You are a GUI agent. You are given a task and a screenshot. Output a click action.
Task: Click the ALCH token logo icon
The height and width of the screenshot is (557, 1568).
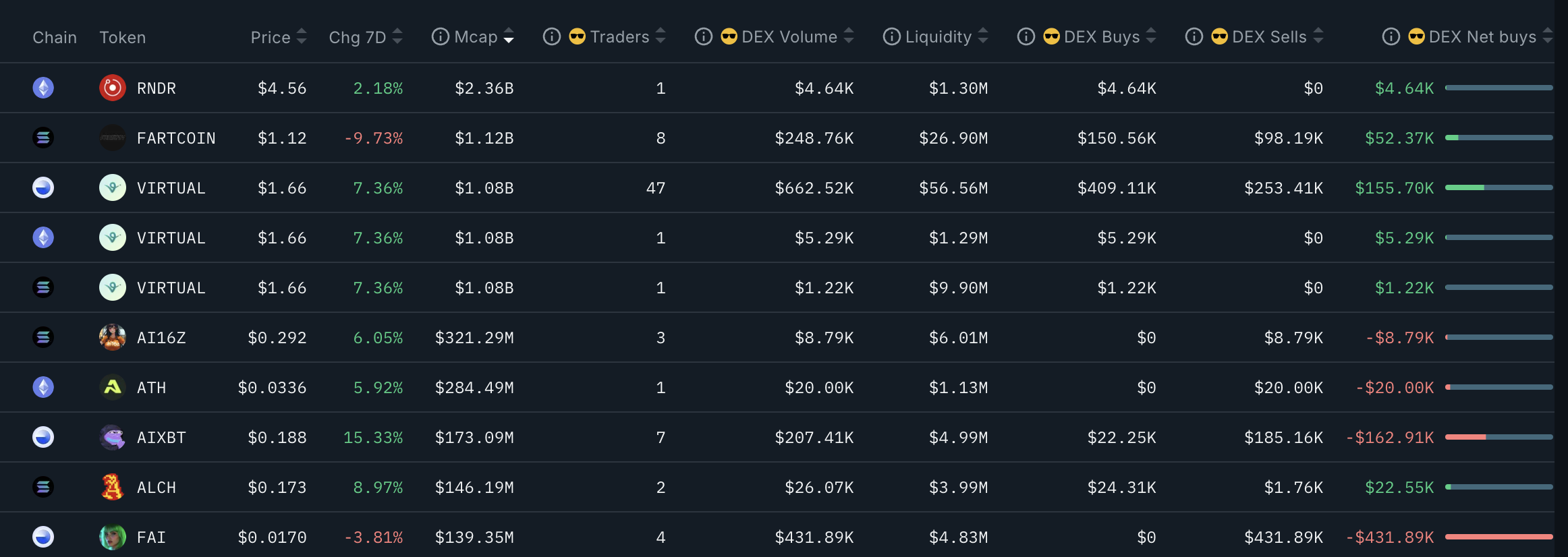[113, 487]
